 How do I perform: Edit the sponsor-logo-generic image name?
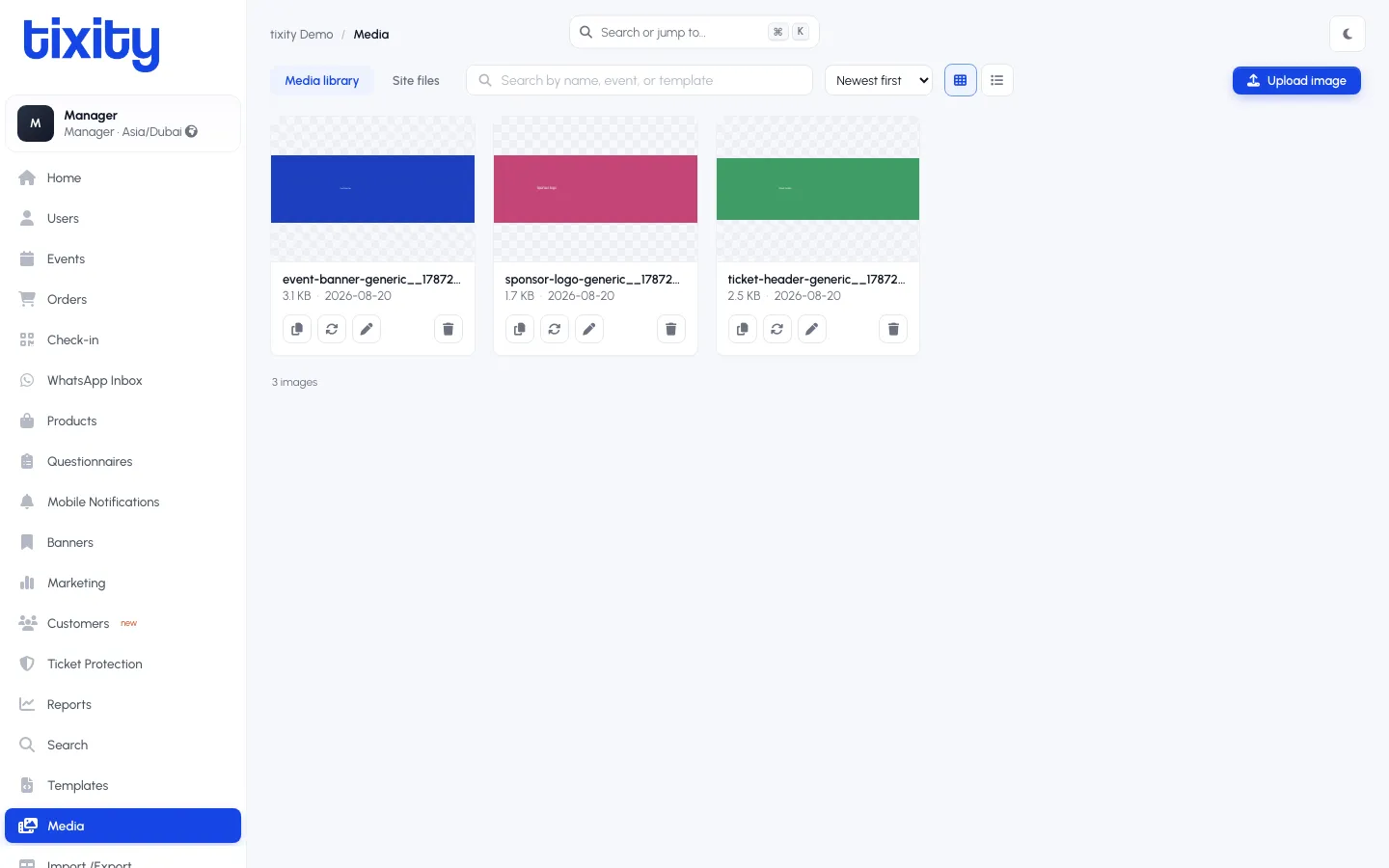[589, 329]
